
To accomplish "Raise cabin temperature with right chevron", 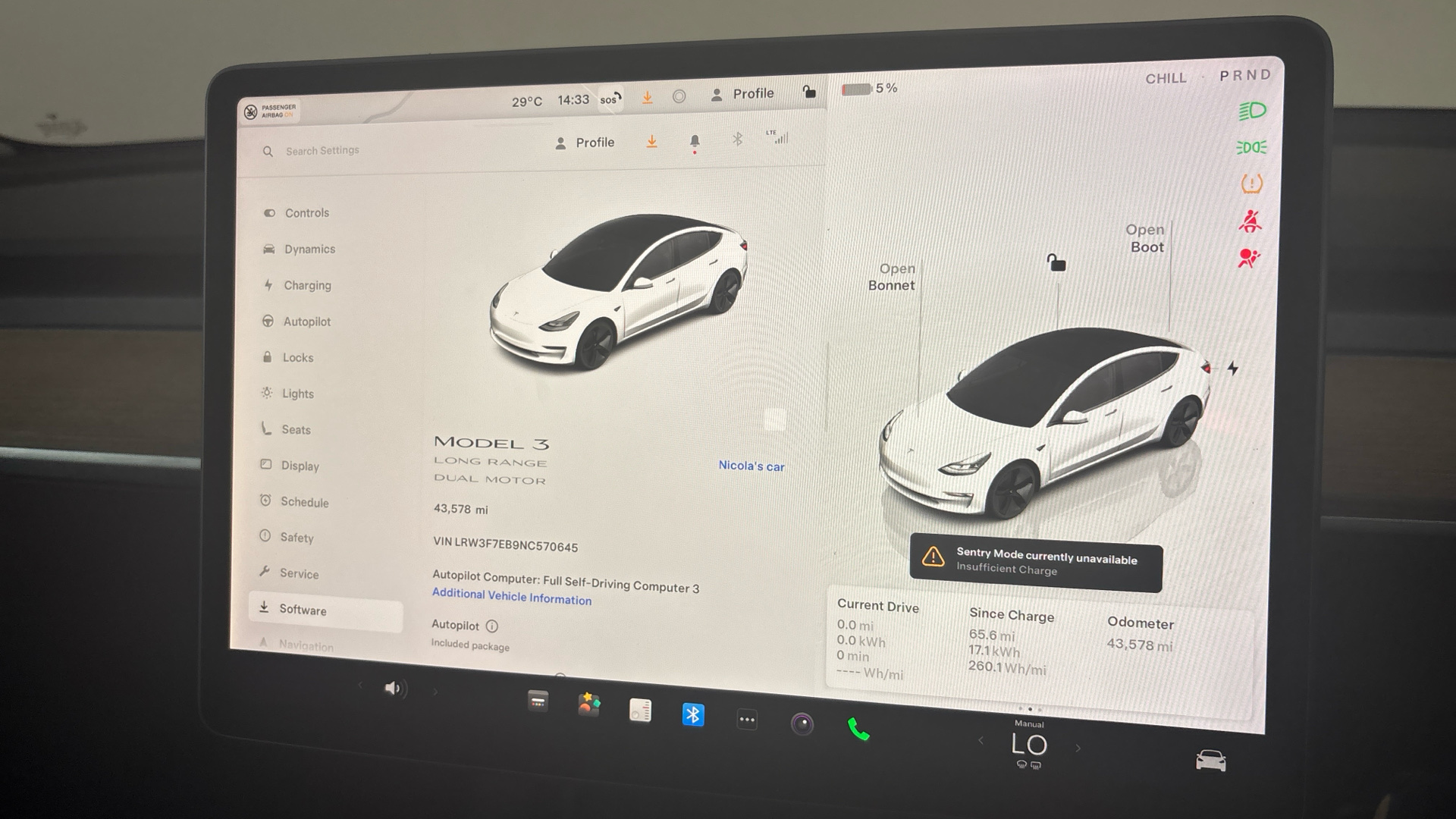I will pos(1078,748).
